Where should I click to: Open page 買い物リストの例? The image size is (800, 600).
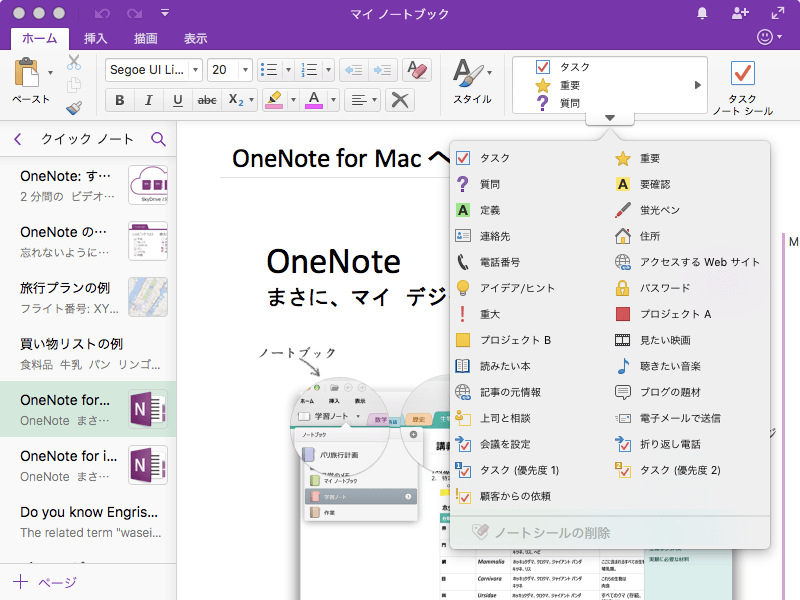tap(88, 354)
